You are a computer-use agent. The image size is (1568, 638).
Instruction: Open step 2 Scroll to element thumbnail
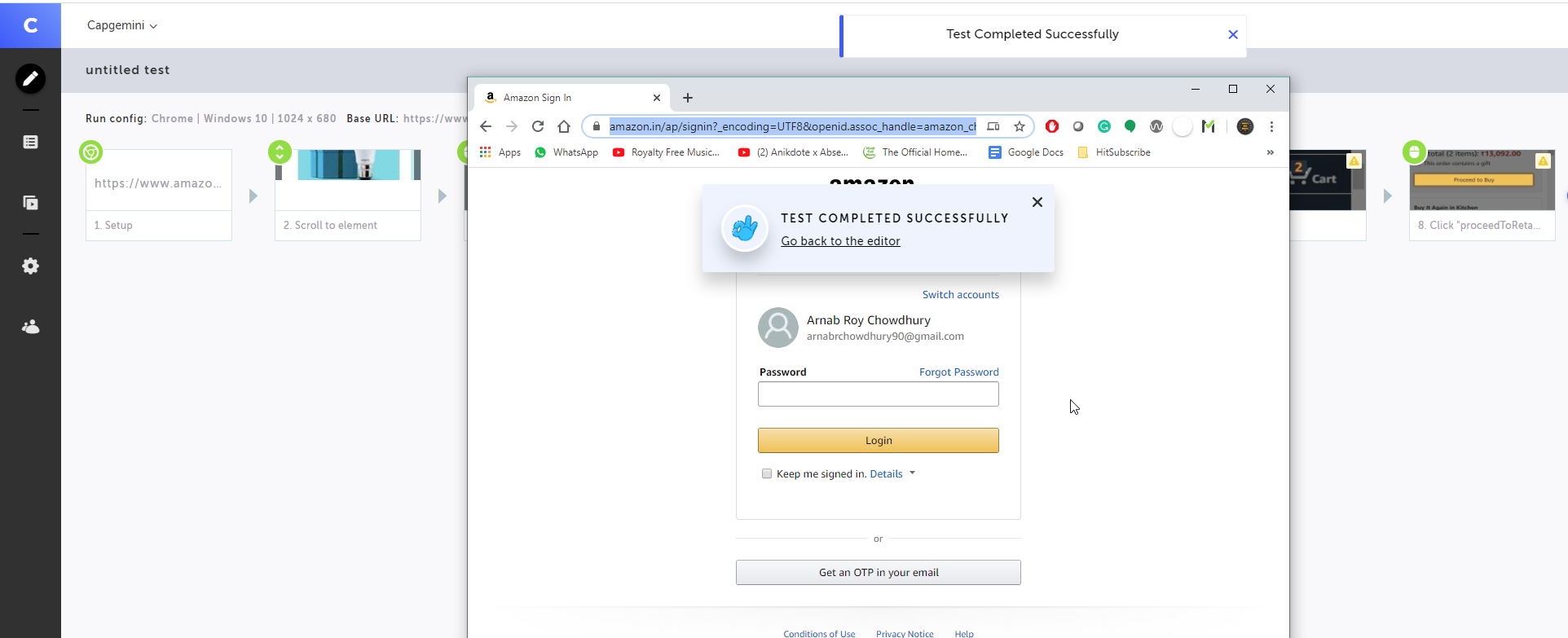[348, 195]
